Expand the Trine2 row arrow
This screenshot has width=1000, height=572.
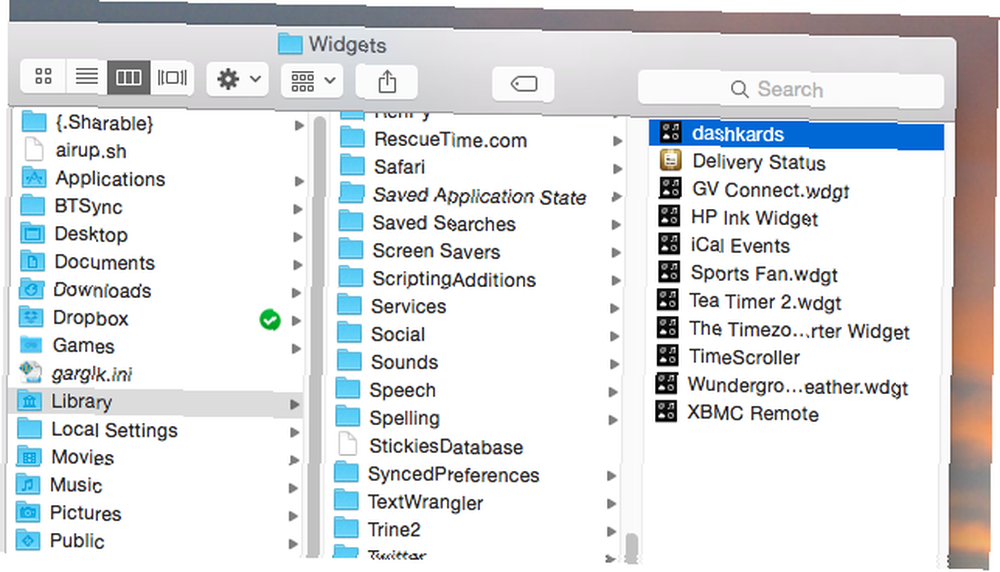(x=612, y=531)
